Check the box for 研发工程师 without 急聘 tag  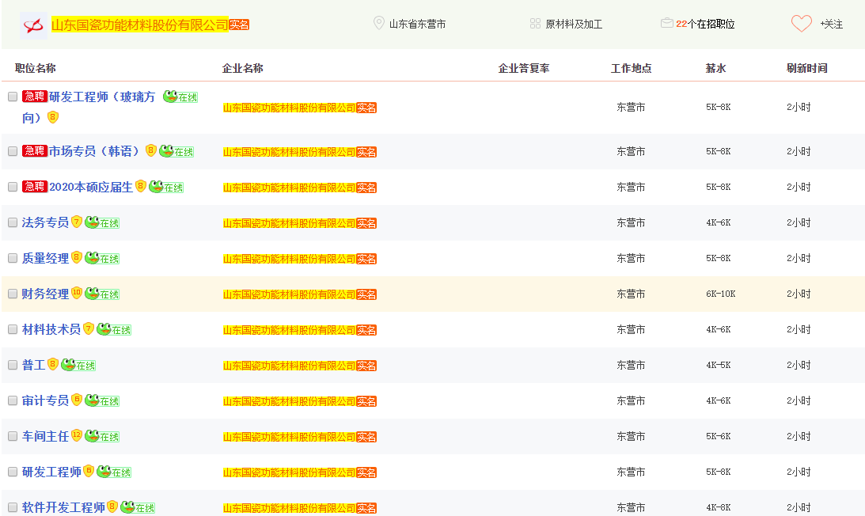13,472
